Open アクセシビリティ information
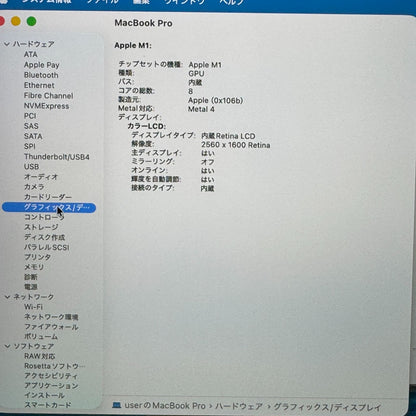416x416 pixels. coord(51,376)
